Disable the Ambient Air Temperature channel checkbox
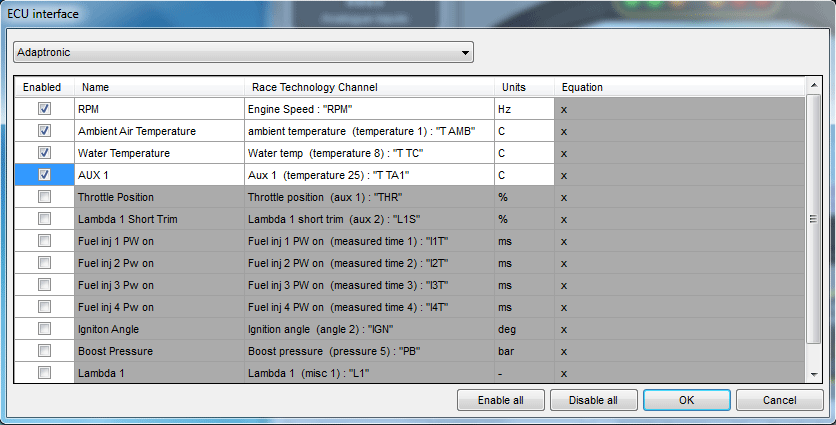The width and height of the screenshot is (836, 425). tap(44, 131)
